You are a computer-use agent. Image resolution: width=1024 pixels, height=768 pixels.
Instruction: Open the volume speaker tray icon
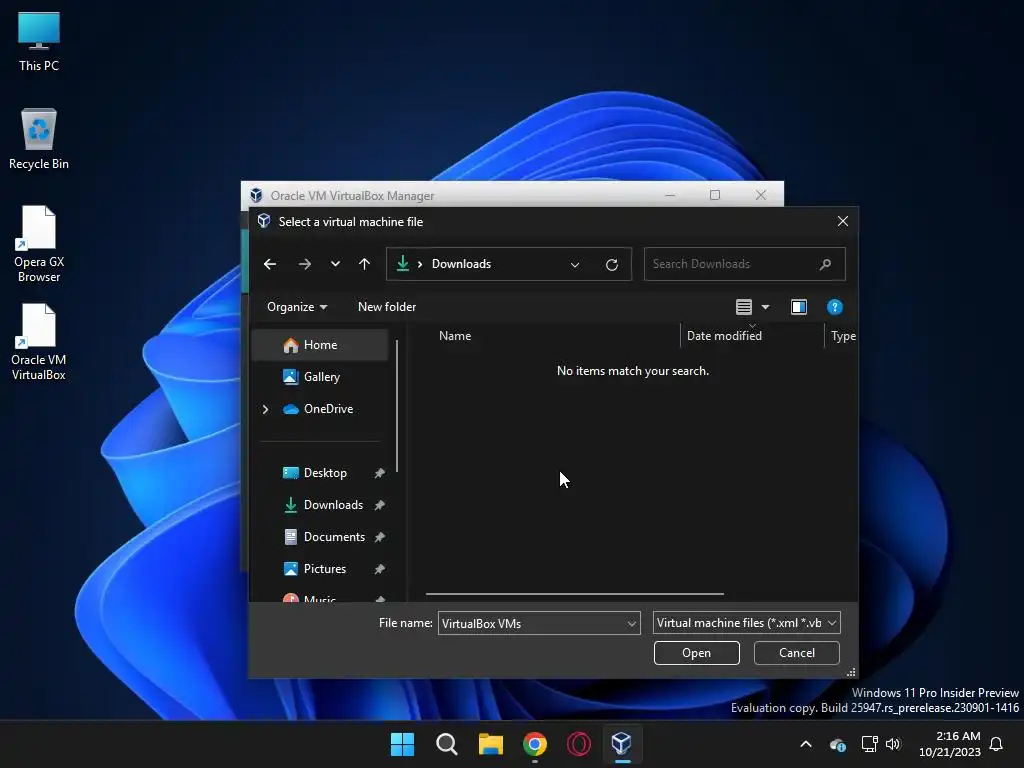click(893, 744)
